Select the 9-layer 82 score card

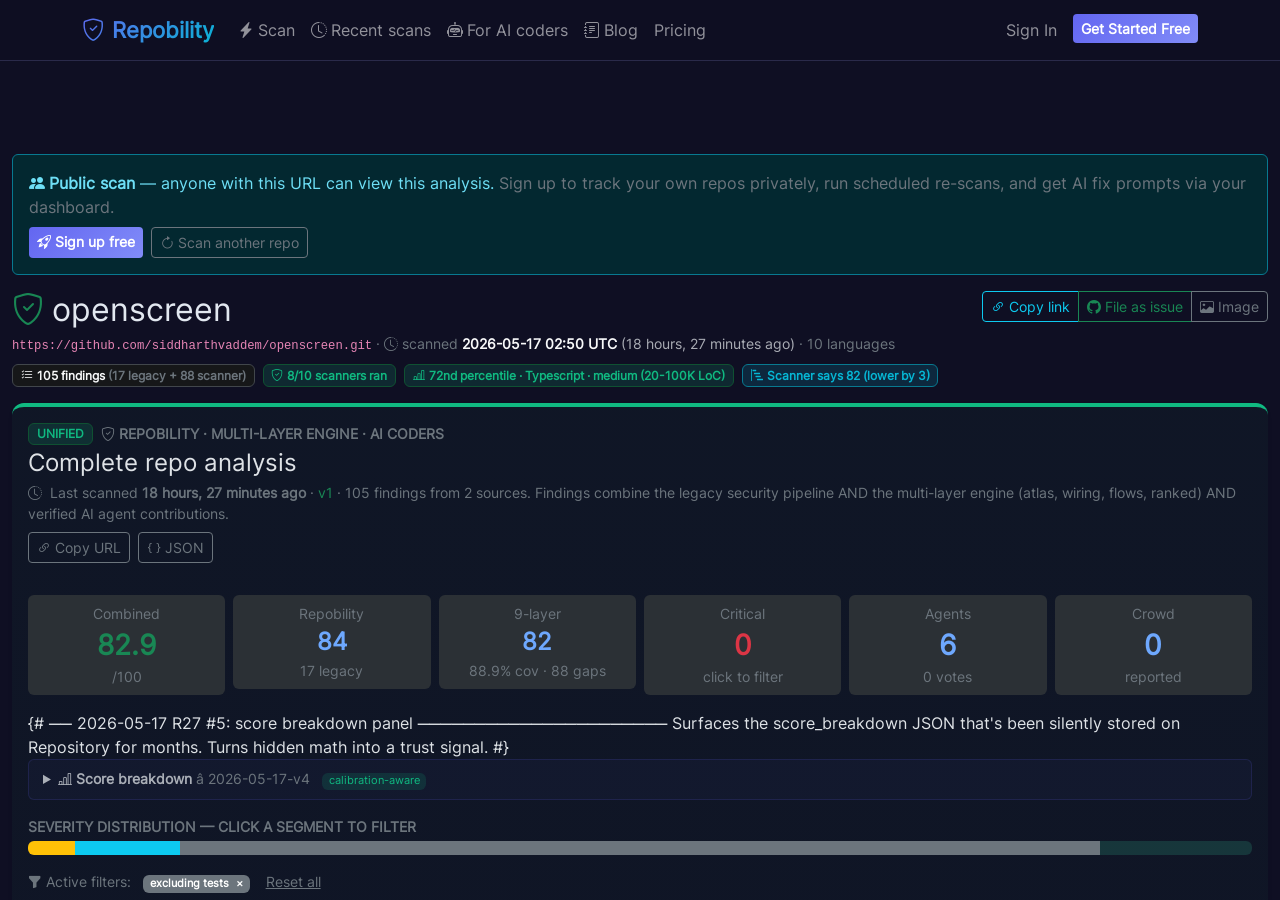tap(537, 642)
